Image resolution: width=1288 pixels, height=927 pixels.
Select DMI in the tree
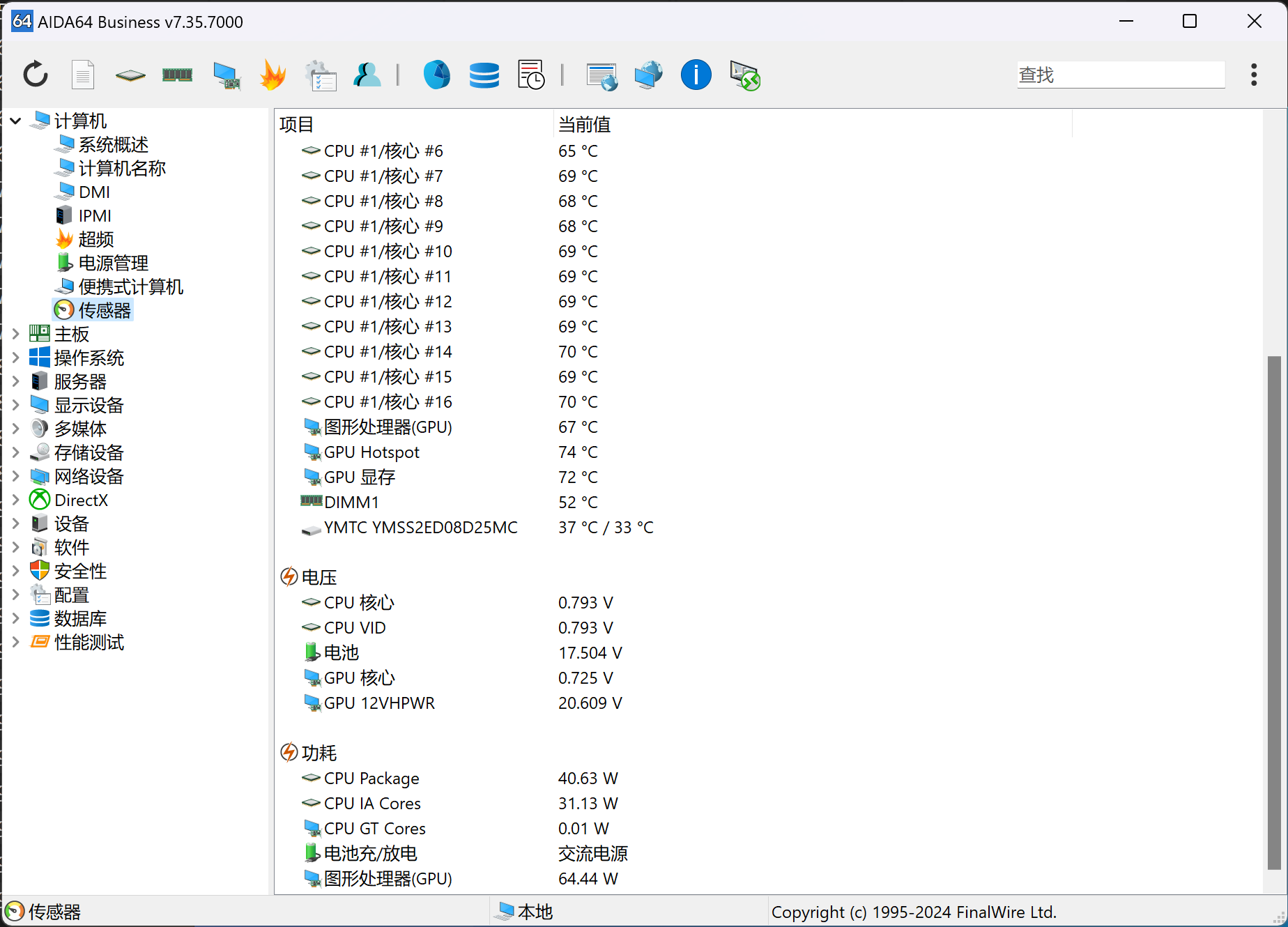coord(94,192)
